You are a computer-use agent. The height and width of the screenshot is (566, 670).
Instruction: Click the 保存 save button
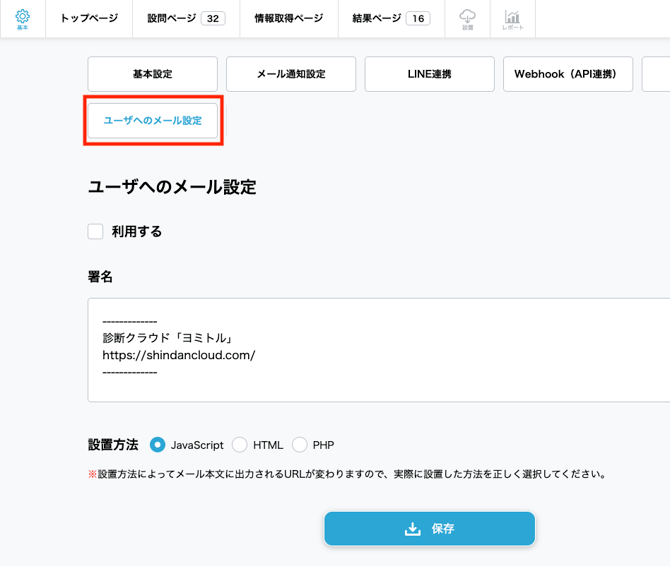[429, 528]
